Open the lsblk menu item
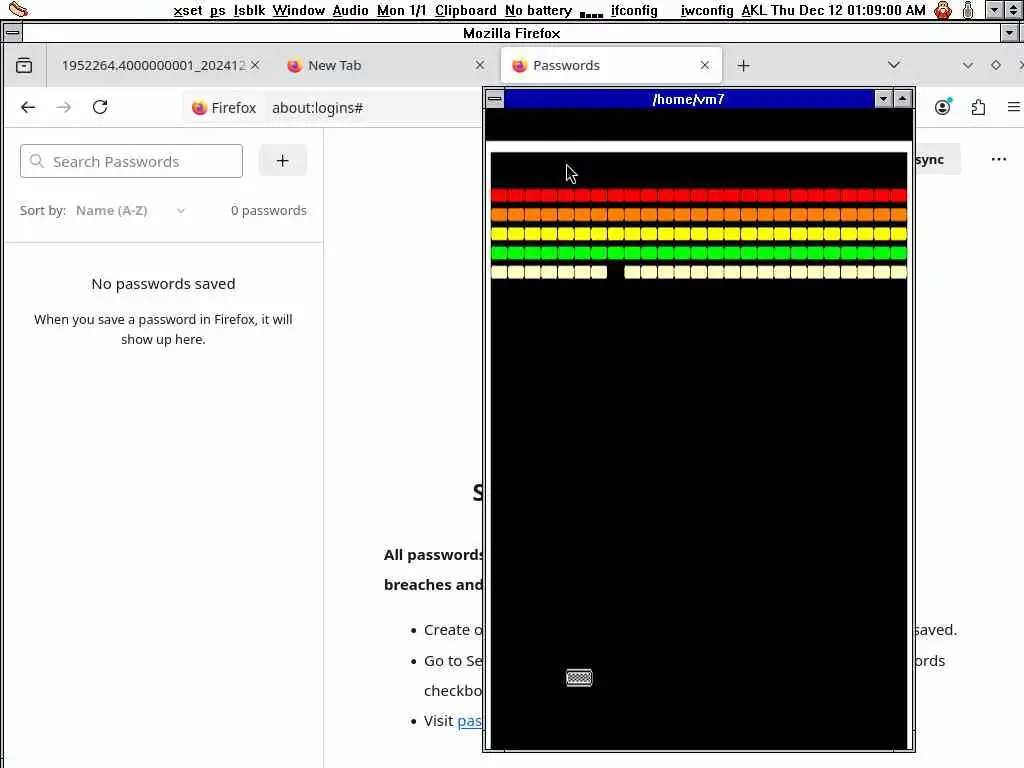The width and height of the screenshot is (1024, 768). (x=249, y=10)
